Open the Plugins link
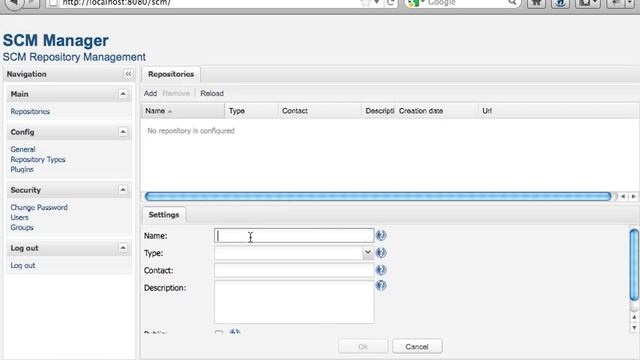640x360 pixels. 22,169
